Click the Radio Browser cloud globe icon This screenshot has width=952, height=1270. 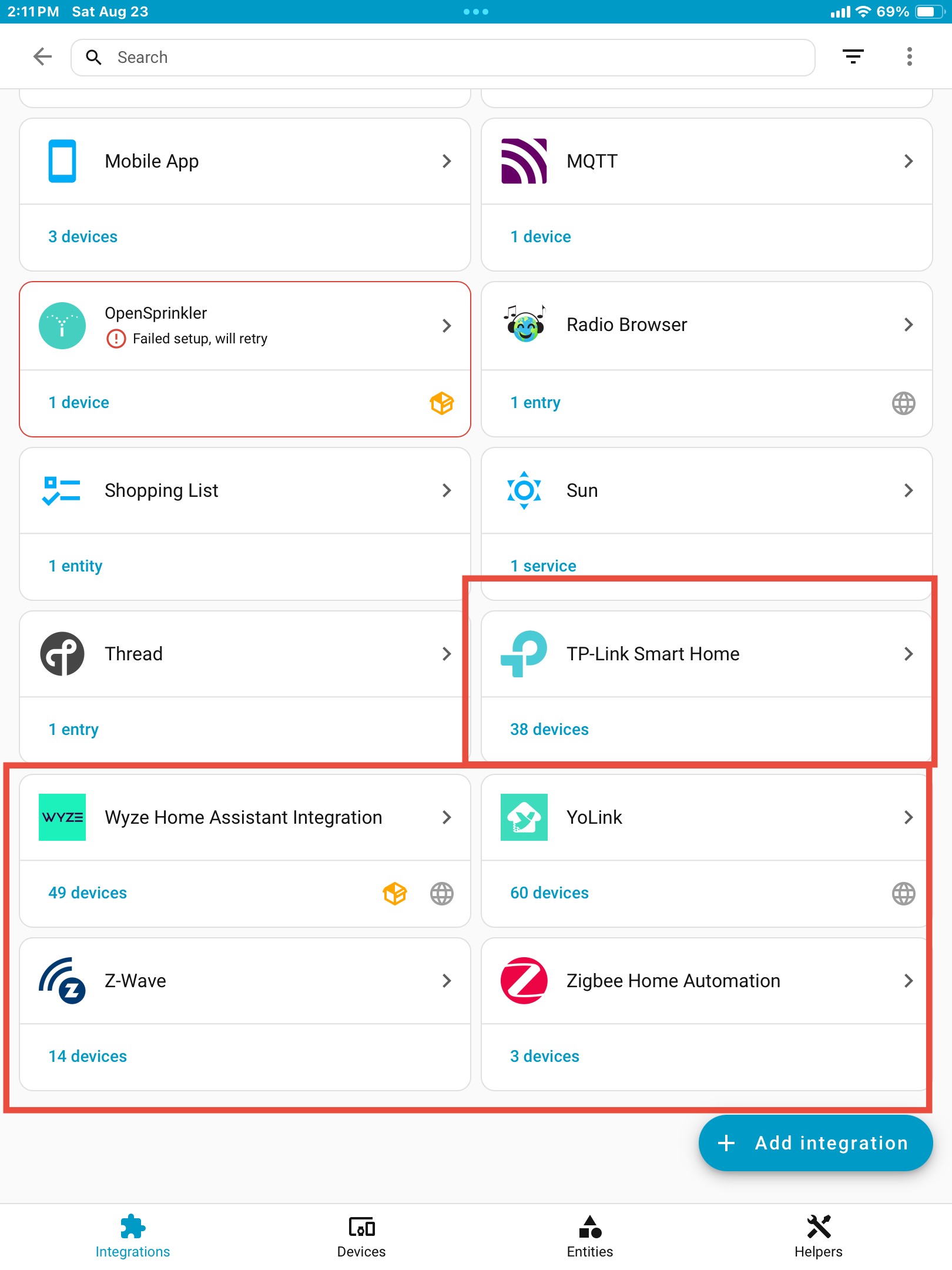[x=904, y=403]
